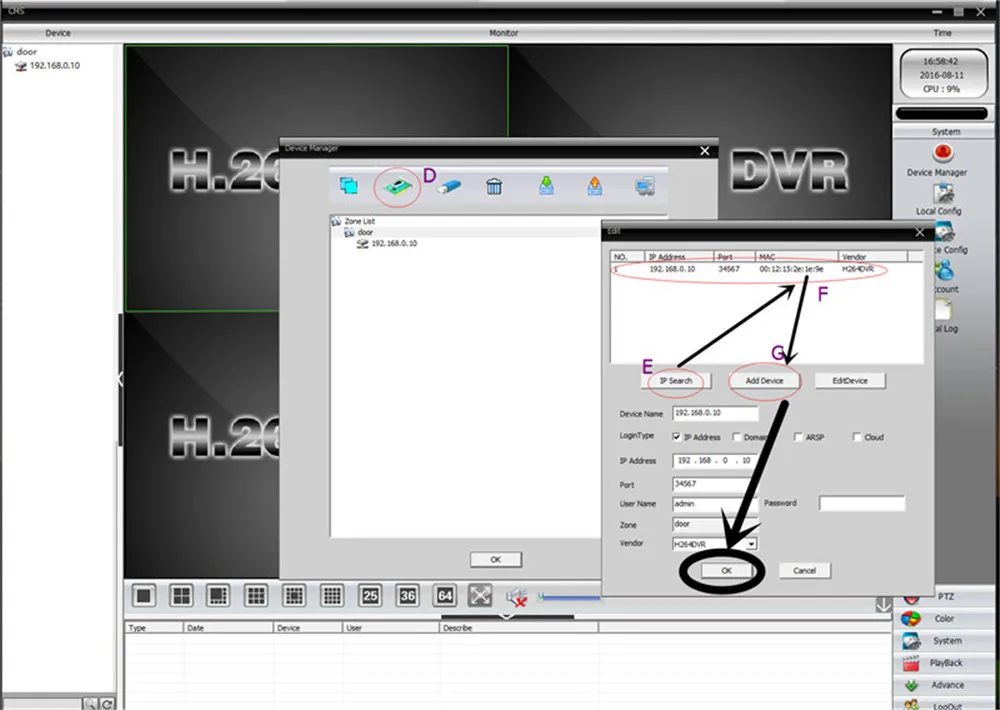The height and width of the screenshot is (710, 1000).
Task: Check the ARSP login type box
Action: click(x=798, y=437)
